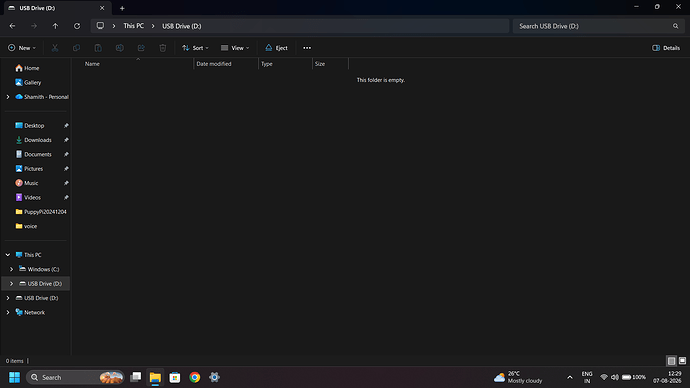Viewport: 690px width, 388px height.
Task: Open Settings gear on taskbar
Action: click(x=214, y=377)
